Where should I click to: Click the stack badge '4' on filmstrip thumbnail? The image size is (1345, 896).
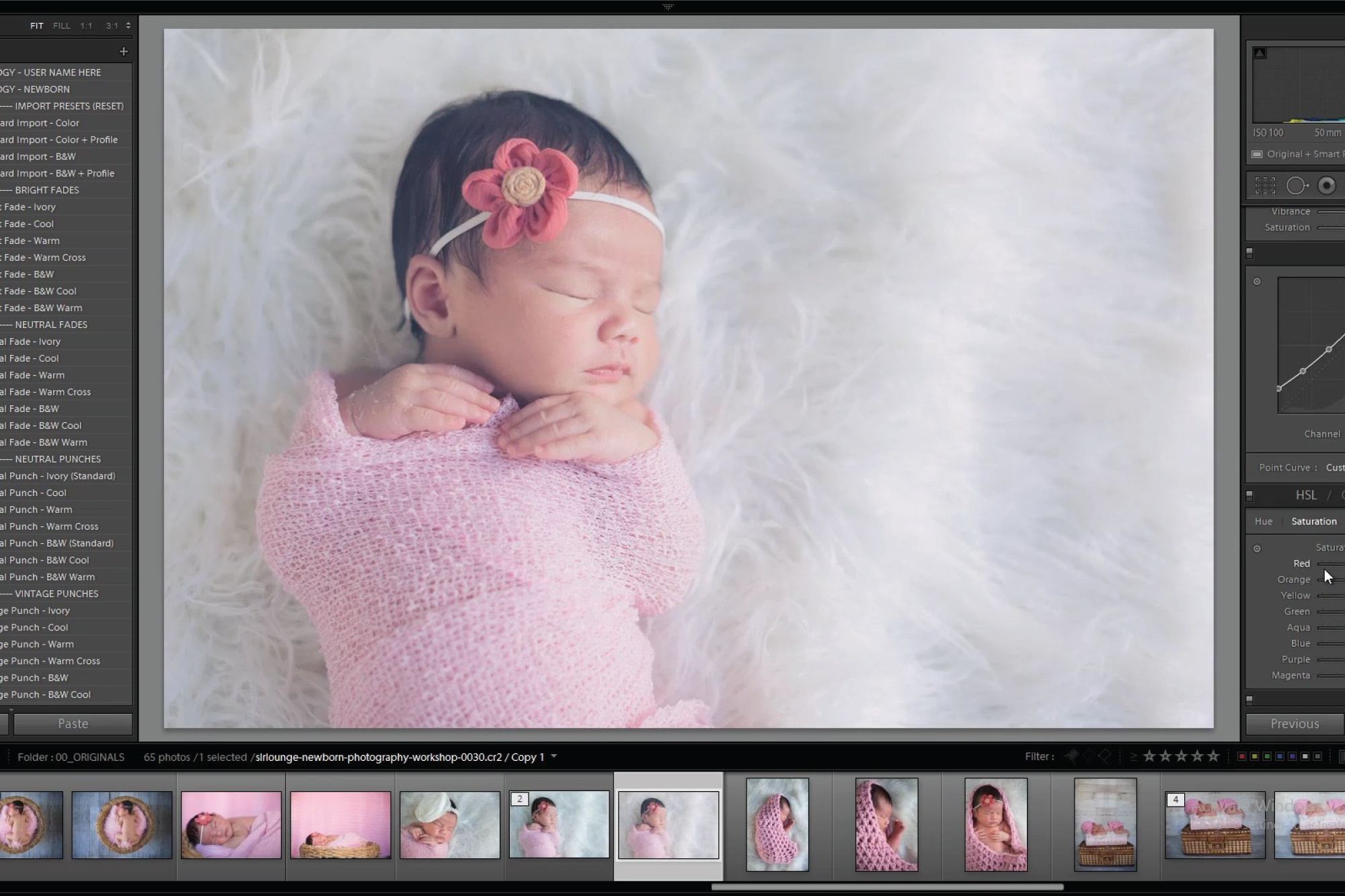1176,799
